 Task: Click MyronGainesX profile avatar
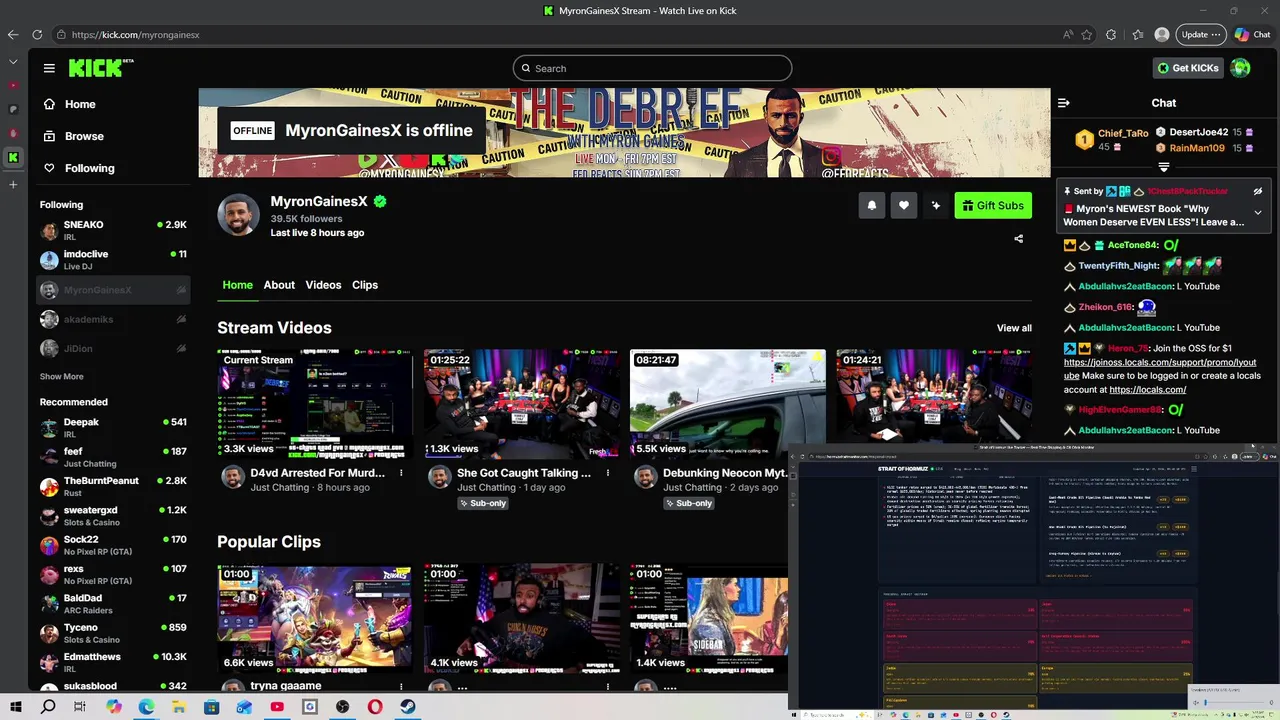pos(239,215)
